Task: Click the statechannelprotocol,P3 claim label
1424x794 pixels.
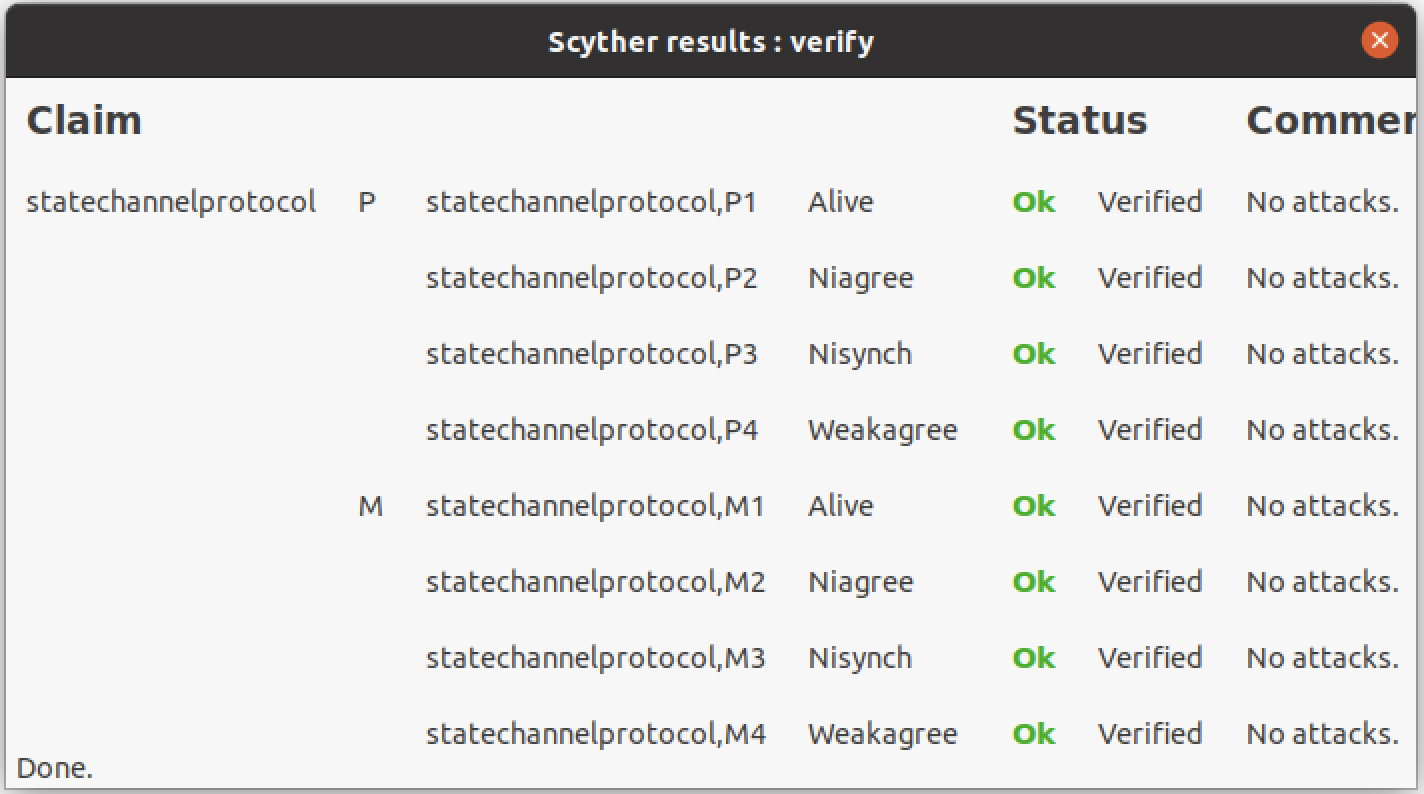Action: click(x=591, y=354)
